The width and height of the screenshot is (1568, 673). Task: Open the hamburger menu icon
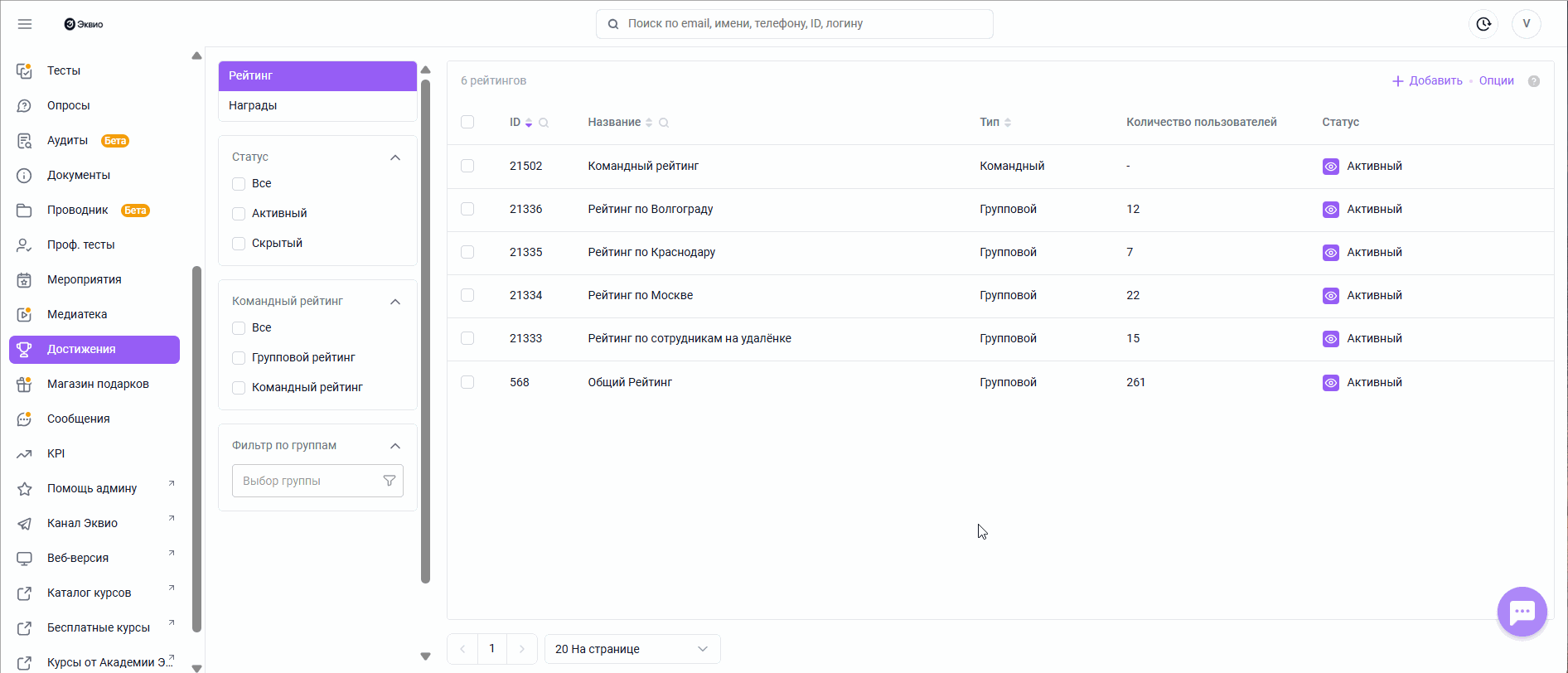tap(25, 24)
